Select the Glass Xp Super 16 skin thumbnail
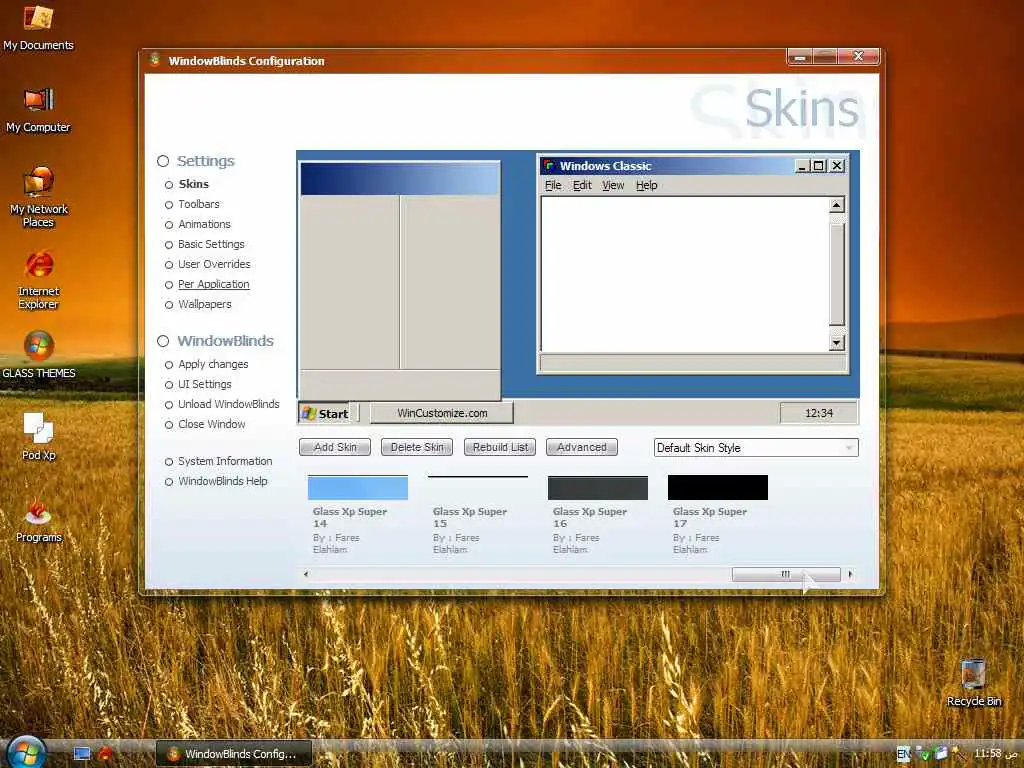Screen dimensions: 1024x768 coord(598,487)
